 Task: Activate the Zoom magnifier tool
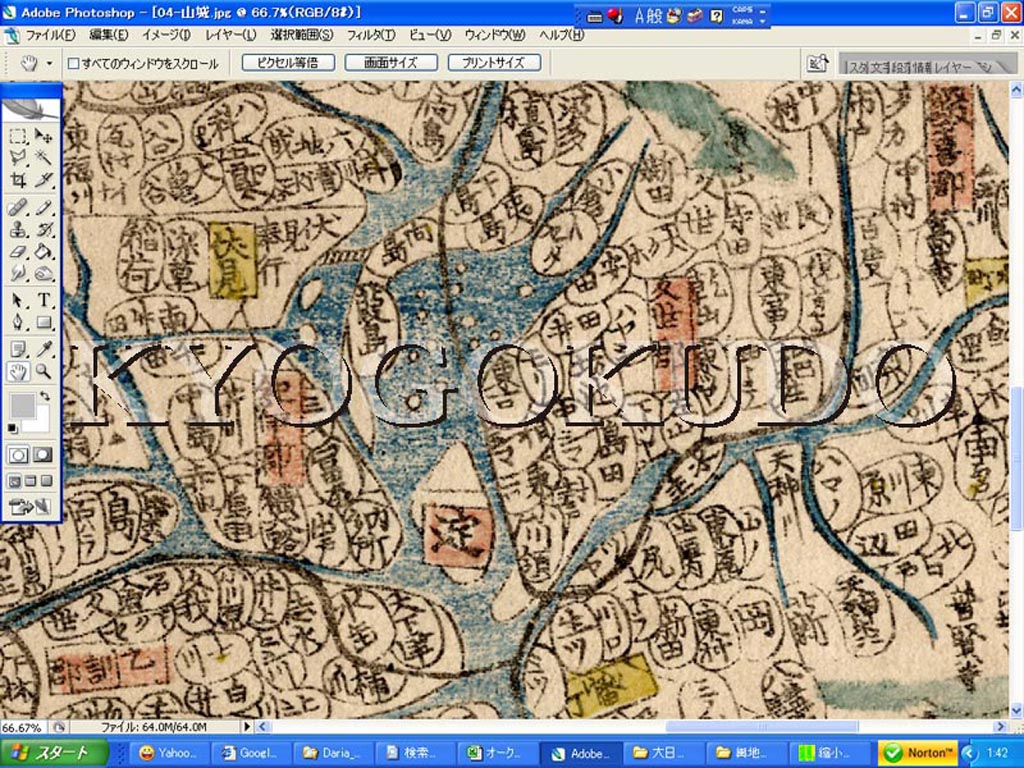(x=43, y=372)
